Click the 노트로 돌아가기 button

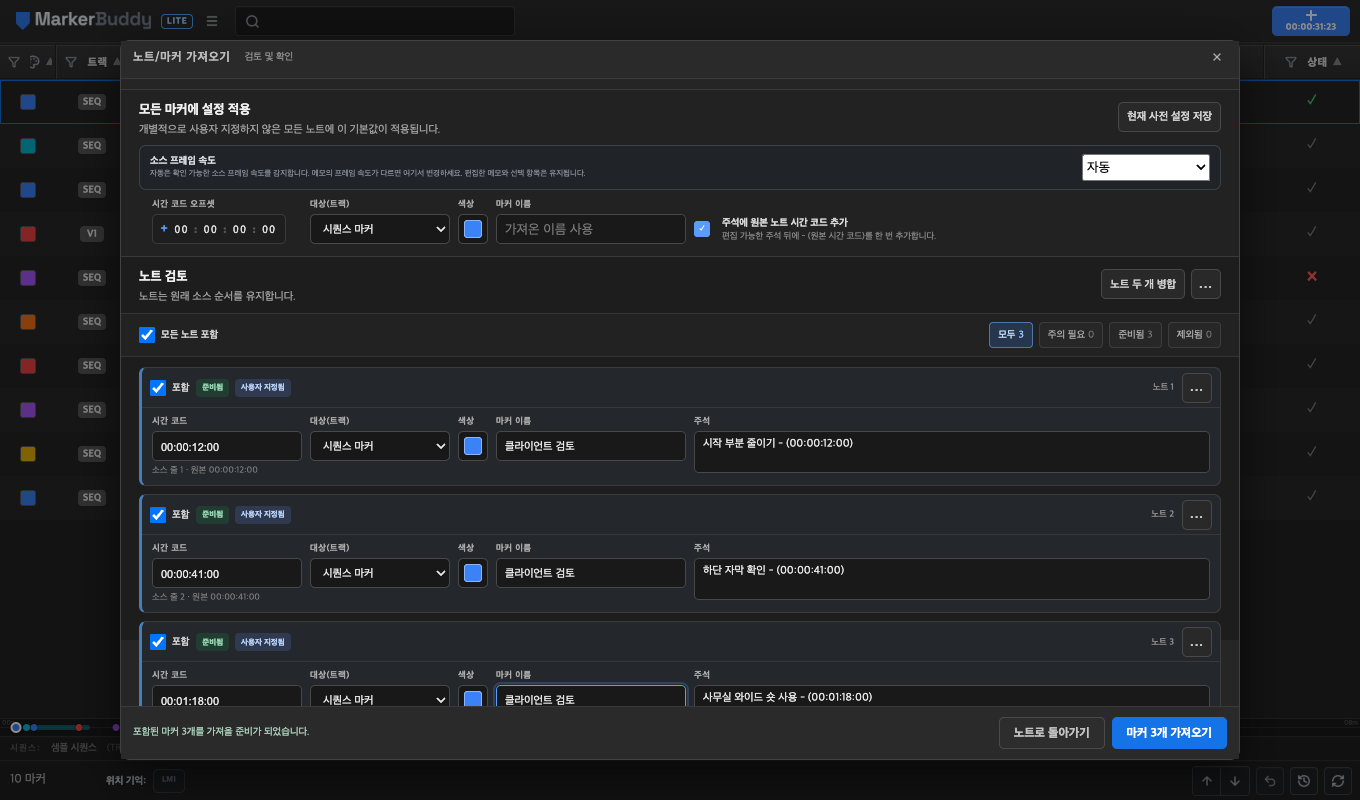[1052, 733]
